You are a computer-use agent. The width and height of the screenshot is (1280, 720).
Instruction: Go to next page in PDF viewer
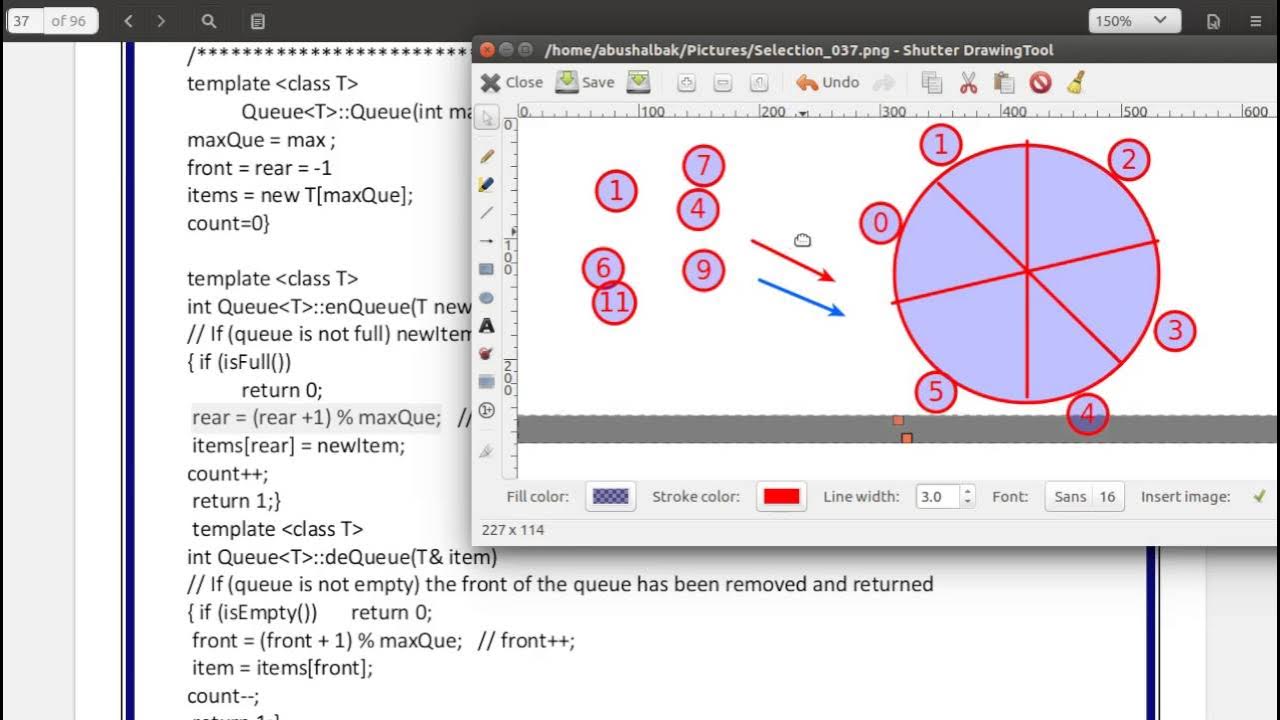[x=161, y=21]
